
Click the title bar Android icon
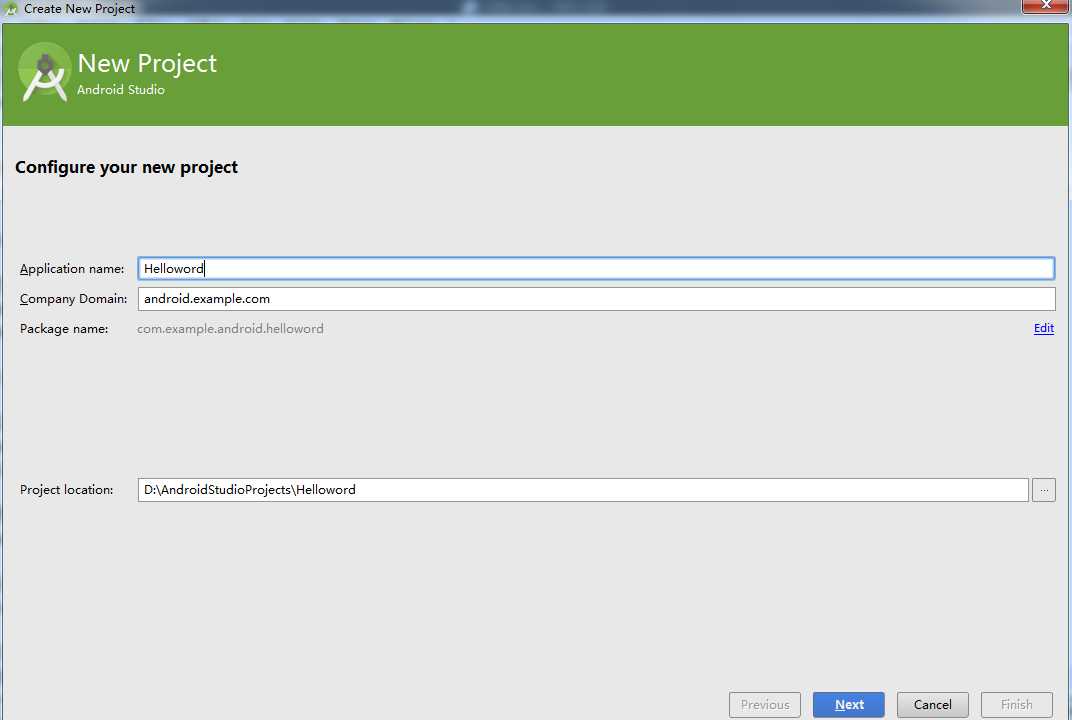point(10,9)
